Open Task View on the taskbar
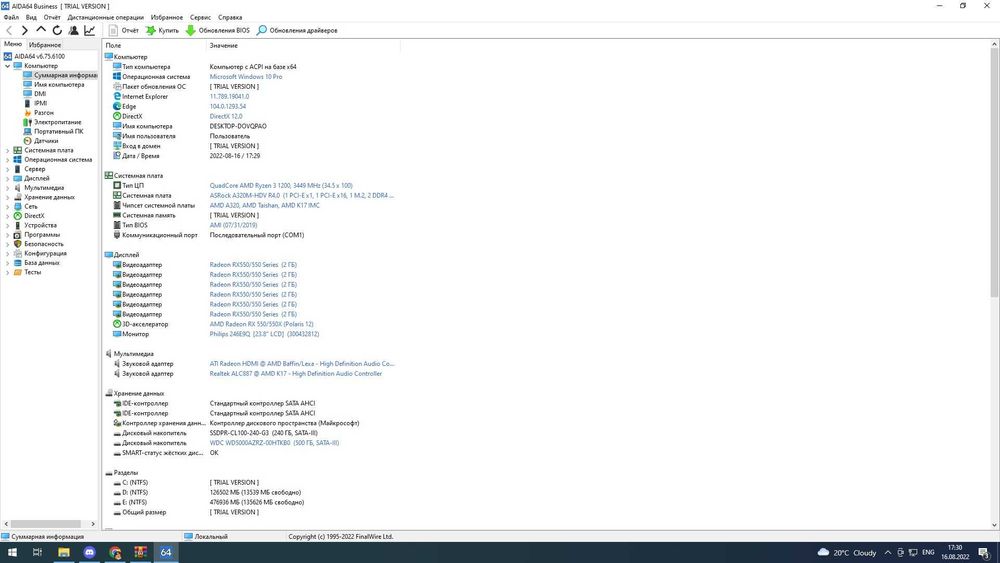 coord(38,552)
